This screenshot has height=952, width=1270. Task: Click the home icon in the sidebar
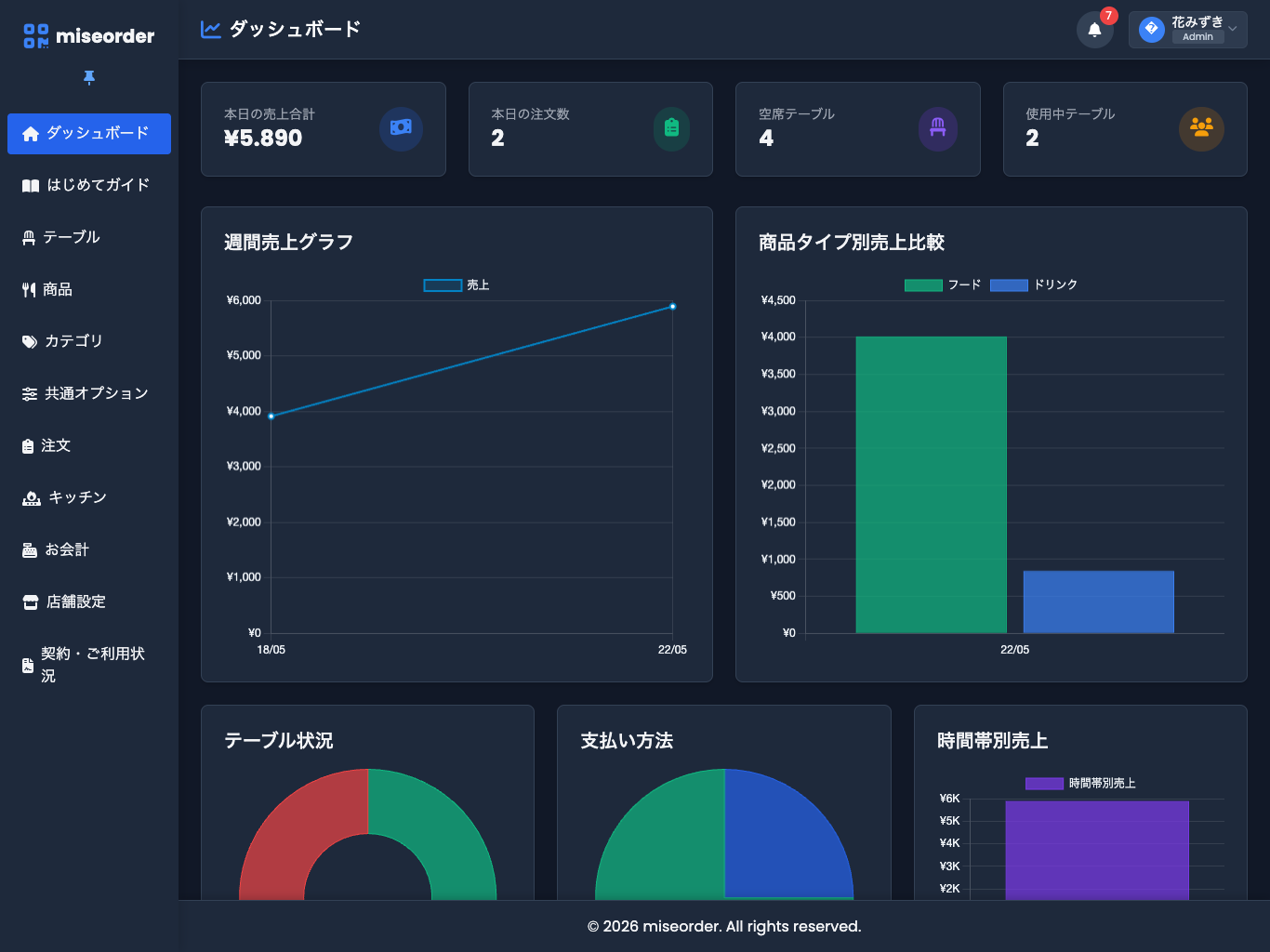31,134
